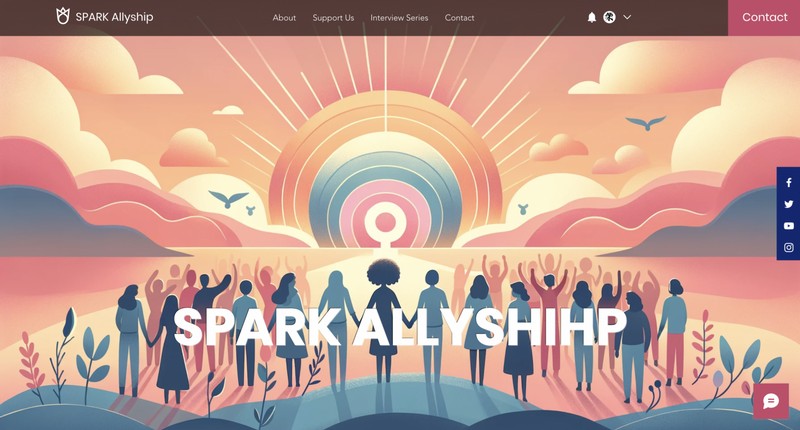The height and width of the screenshot is (430, 800).
Task: Select the Contact link in navigation menu
Action: [x=459, y=17]
